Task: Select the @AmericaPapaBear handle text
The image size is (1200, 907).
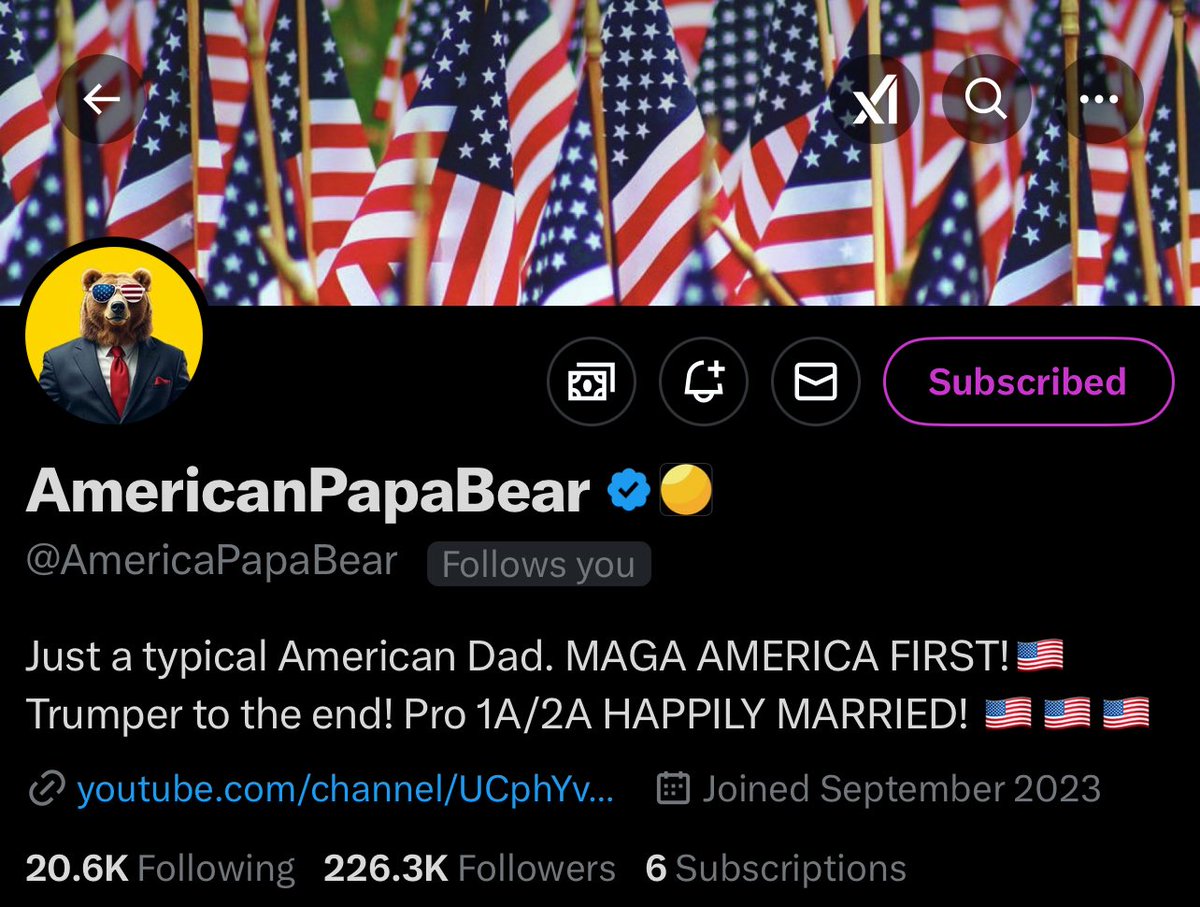Action: tap(212, 562)
